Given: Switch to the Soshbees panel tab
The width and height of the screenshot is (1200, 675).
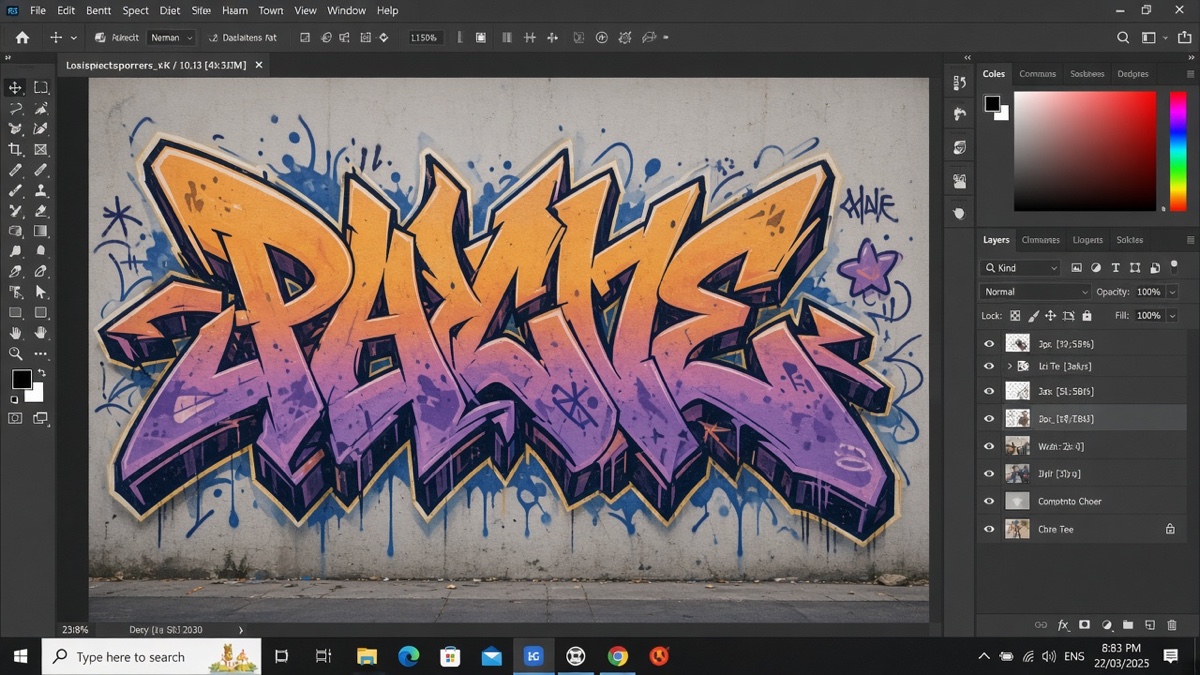Looking at the screenshot, I should [x=1087, y=74].
